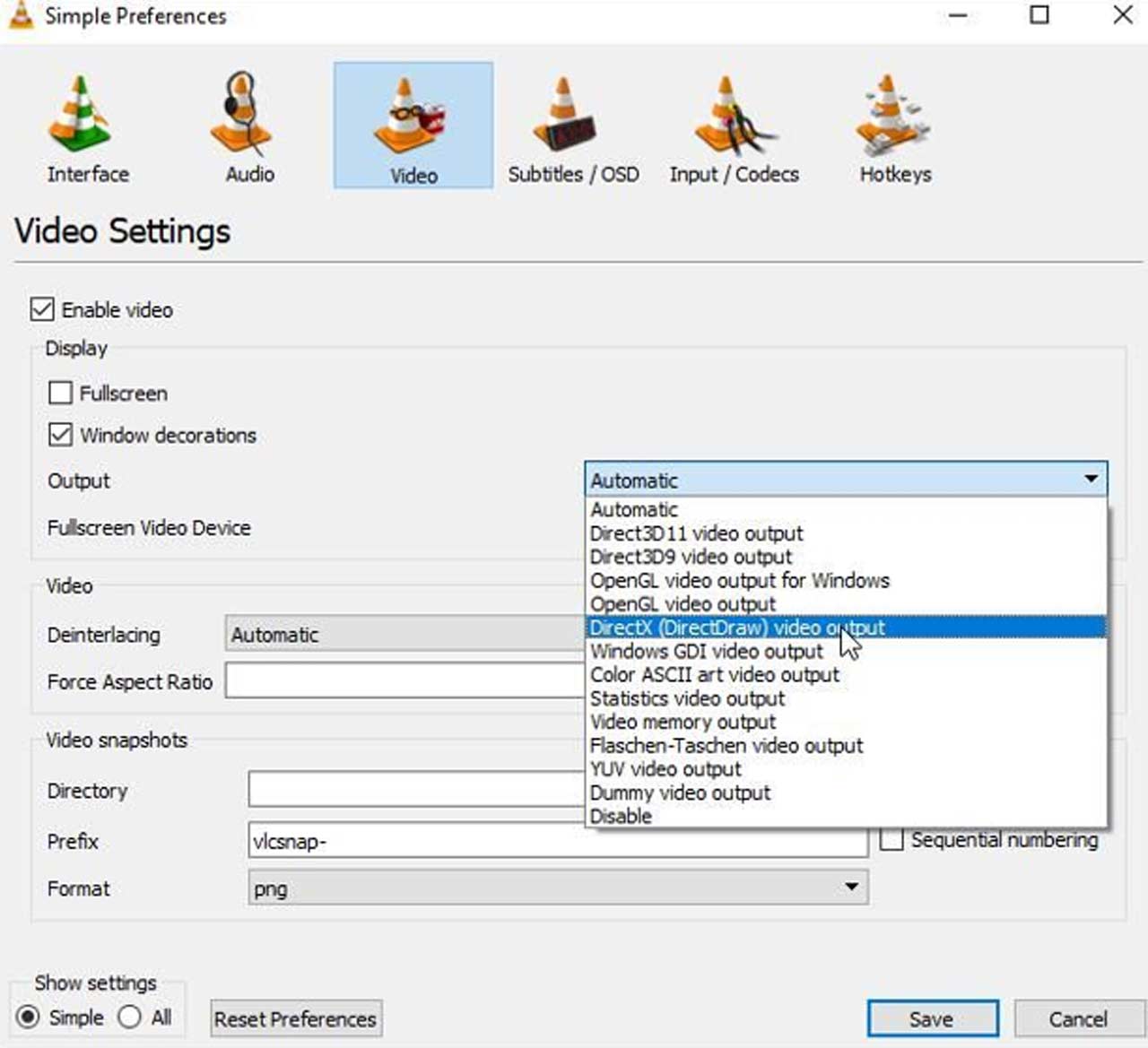The image size is (1148, 1048).
Task: Click the snapshot Prefix text field
Action: [x=557, y=842]
